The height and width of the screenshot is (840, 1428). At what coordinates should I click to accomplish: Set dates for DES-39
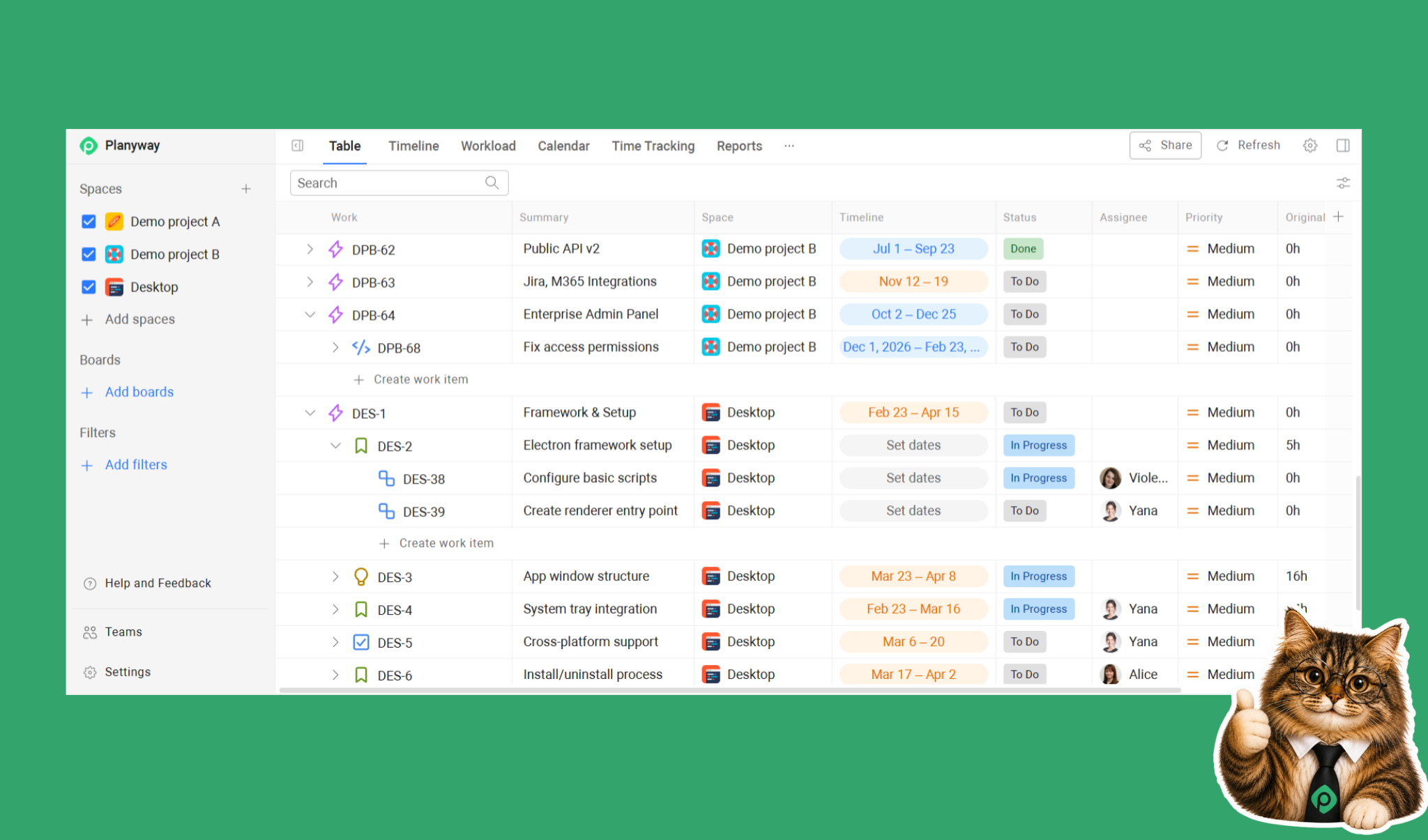click(913, 510)
